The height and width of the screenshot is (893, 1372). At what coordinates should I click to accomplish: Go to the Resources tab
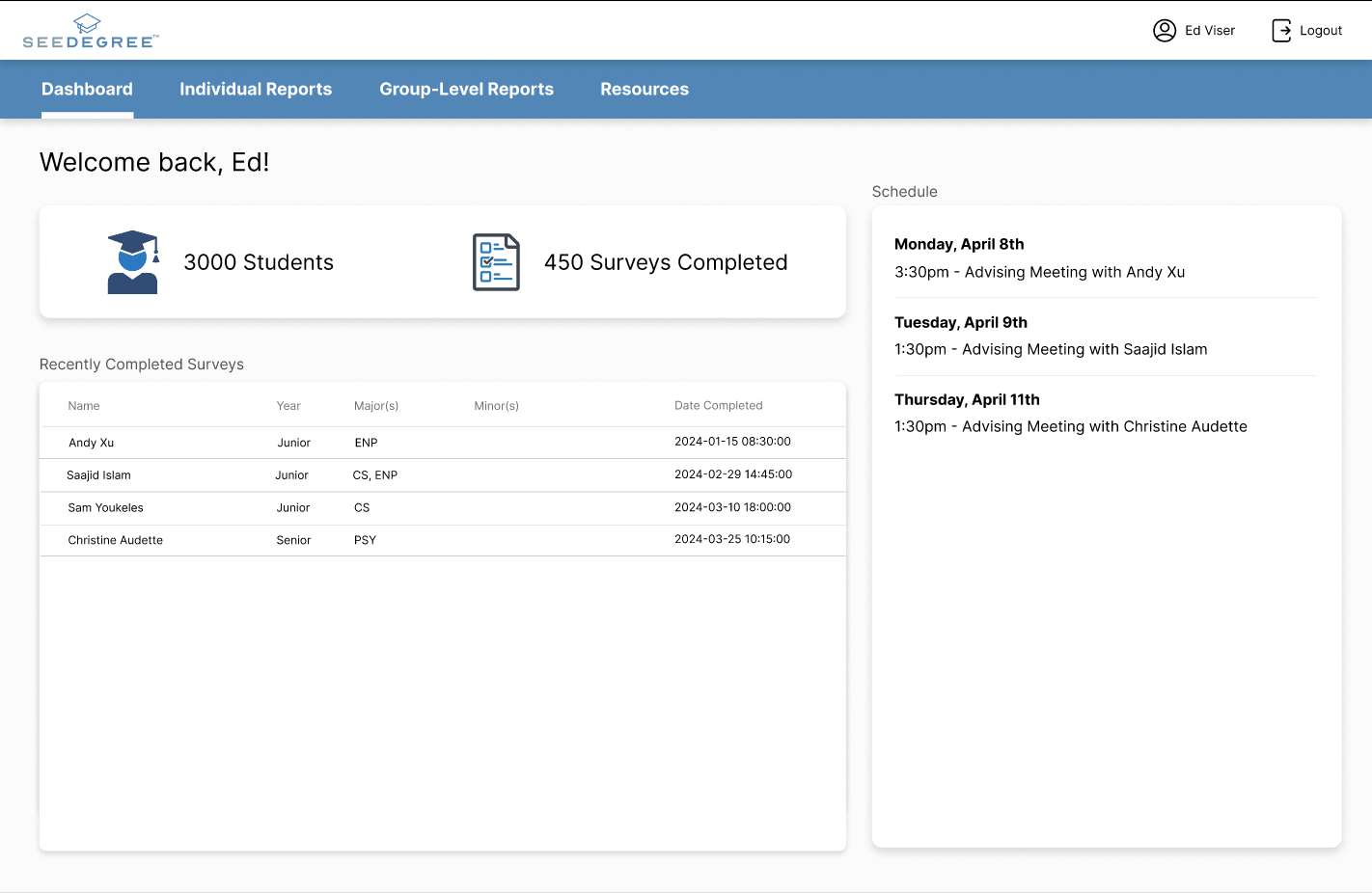click(x=645, y=89)
